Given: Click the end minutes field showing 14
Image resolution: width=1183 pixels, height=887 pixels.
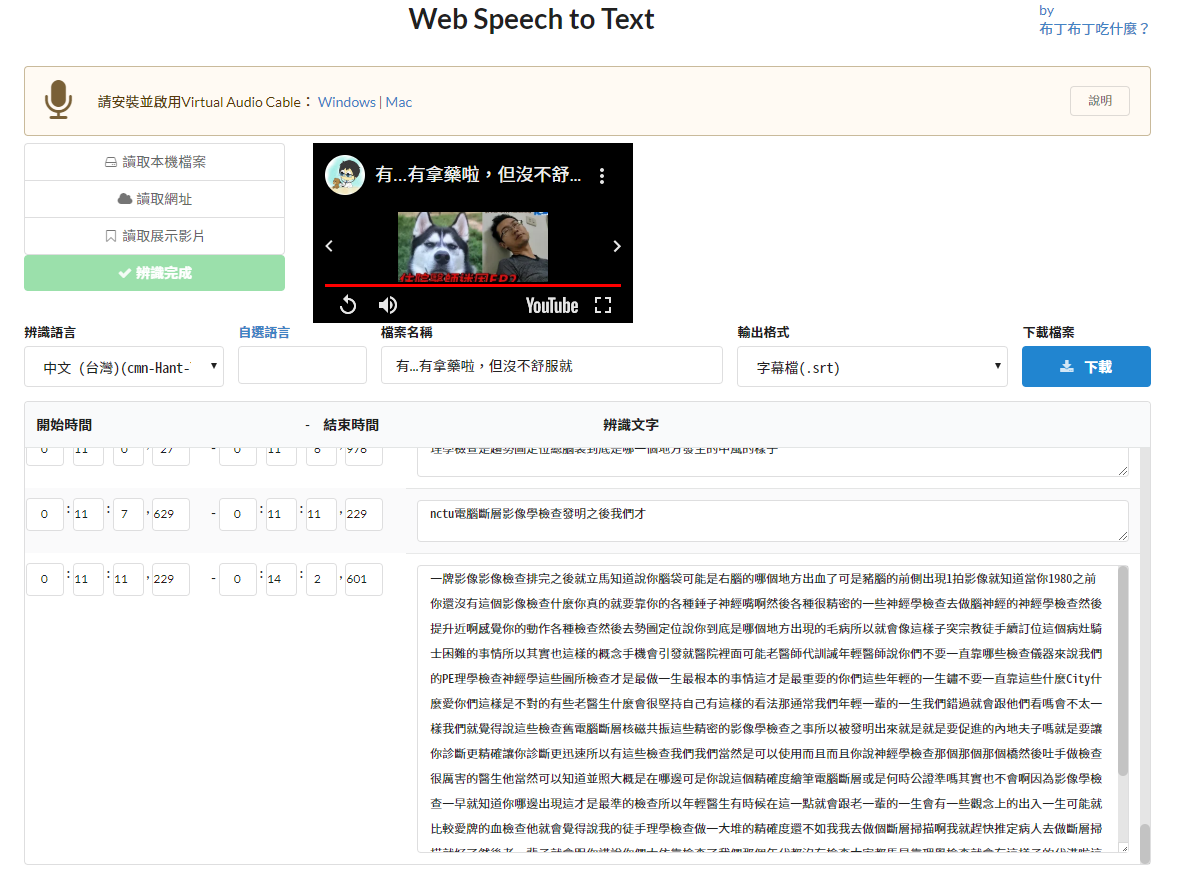Looking at the screenshot, I should pos(281,579).
